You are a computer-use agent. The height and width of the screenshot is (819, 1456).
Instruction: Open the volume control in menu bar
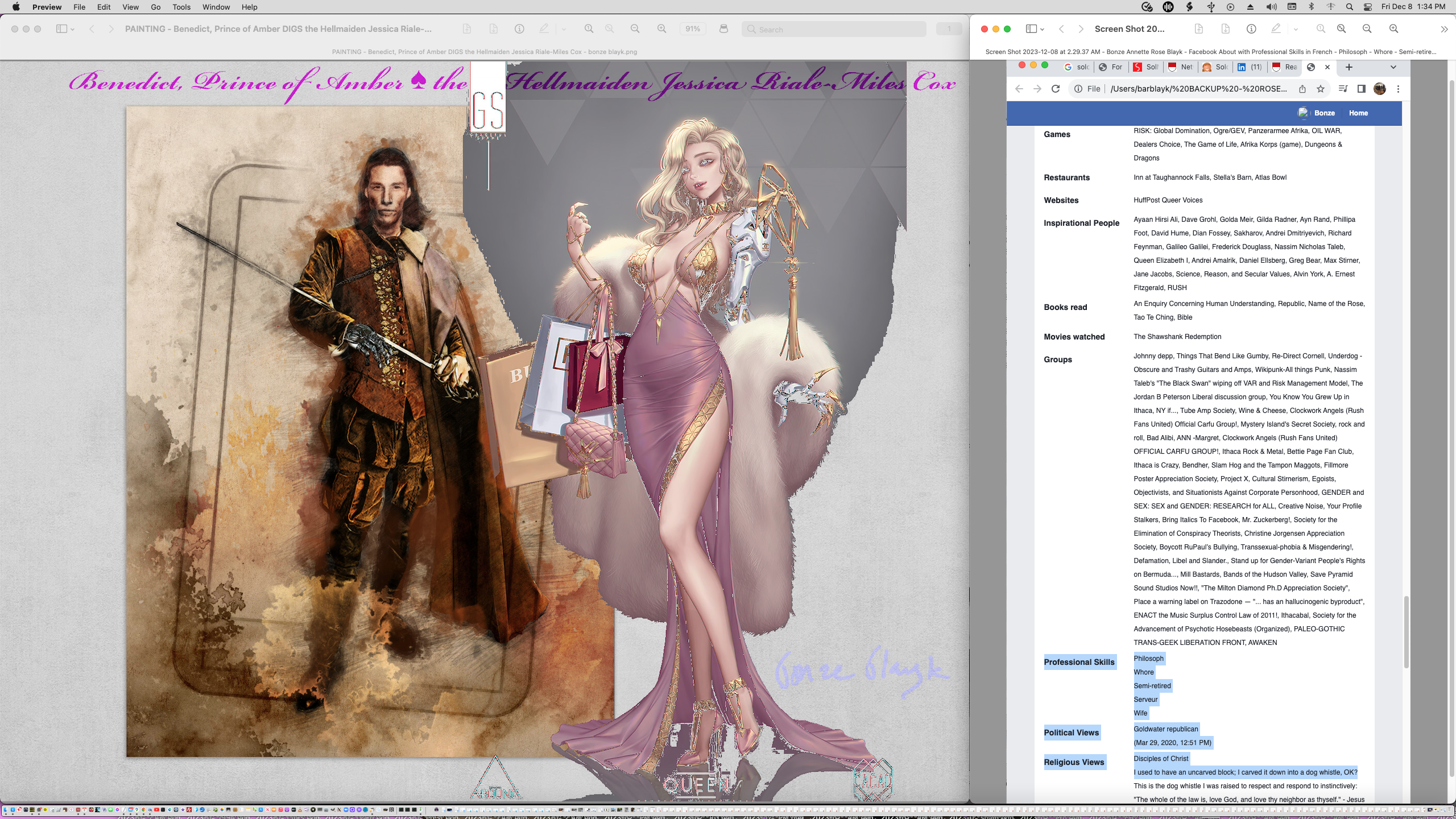click(1272, 7)
